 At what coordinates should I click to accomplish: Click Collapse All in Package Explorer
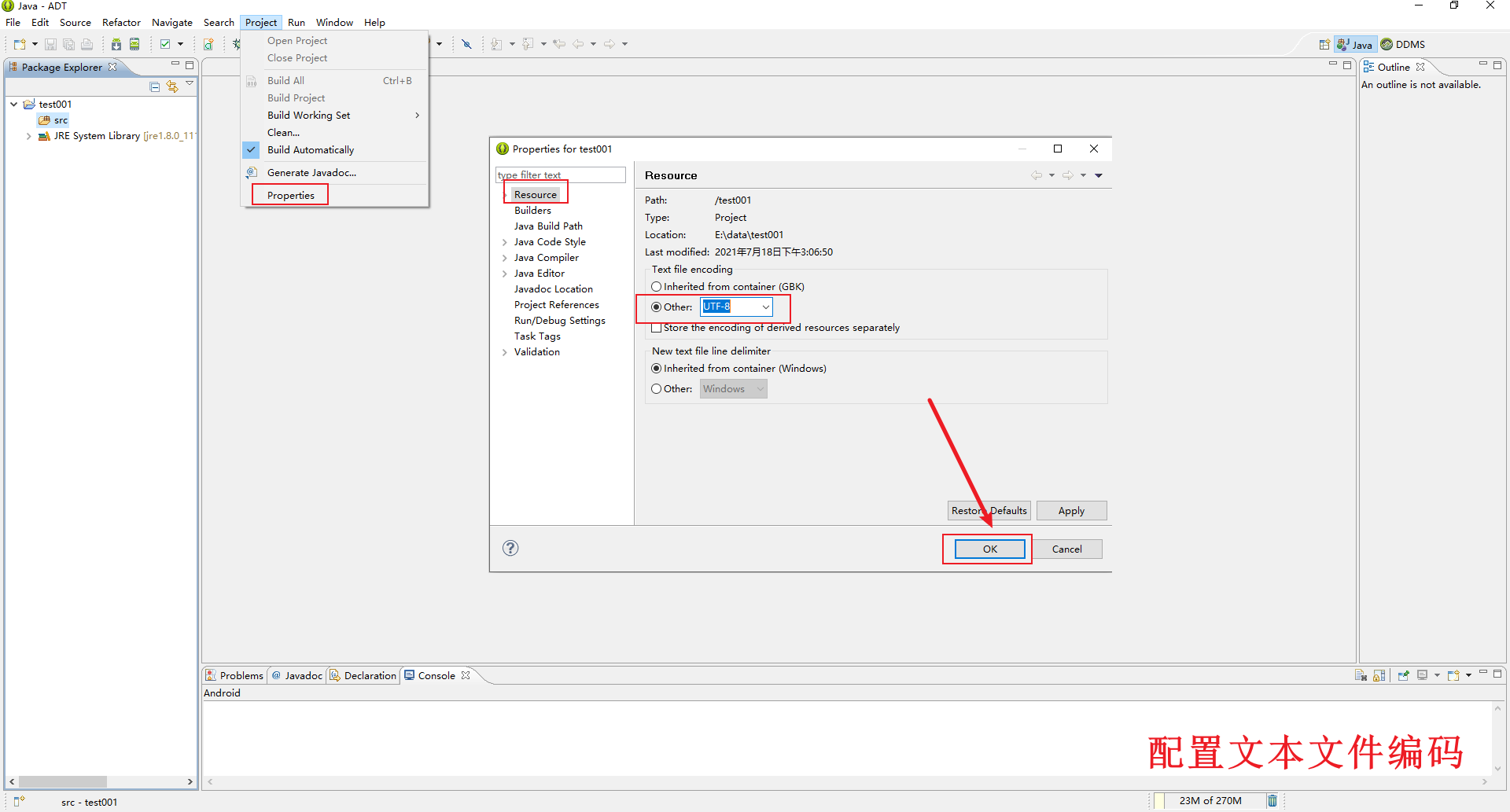coord(155,86)
